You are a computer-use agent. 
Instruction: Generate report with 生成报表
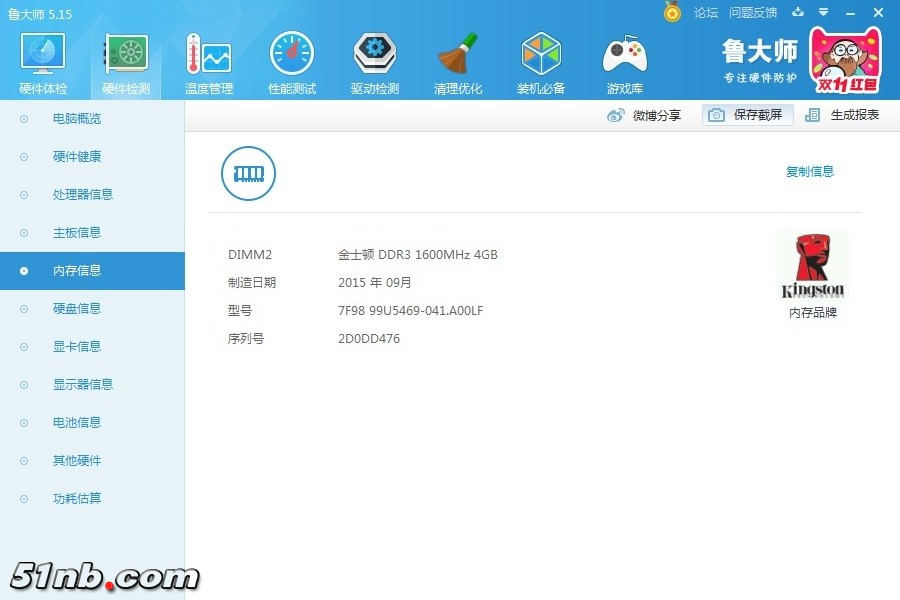(843, 115)
